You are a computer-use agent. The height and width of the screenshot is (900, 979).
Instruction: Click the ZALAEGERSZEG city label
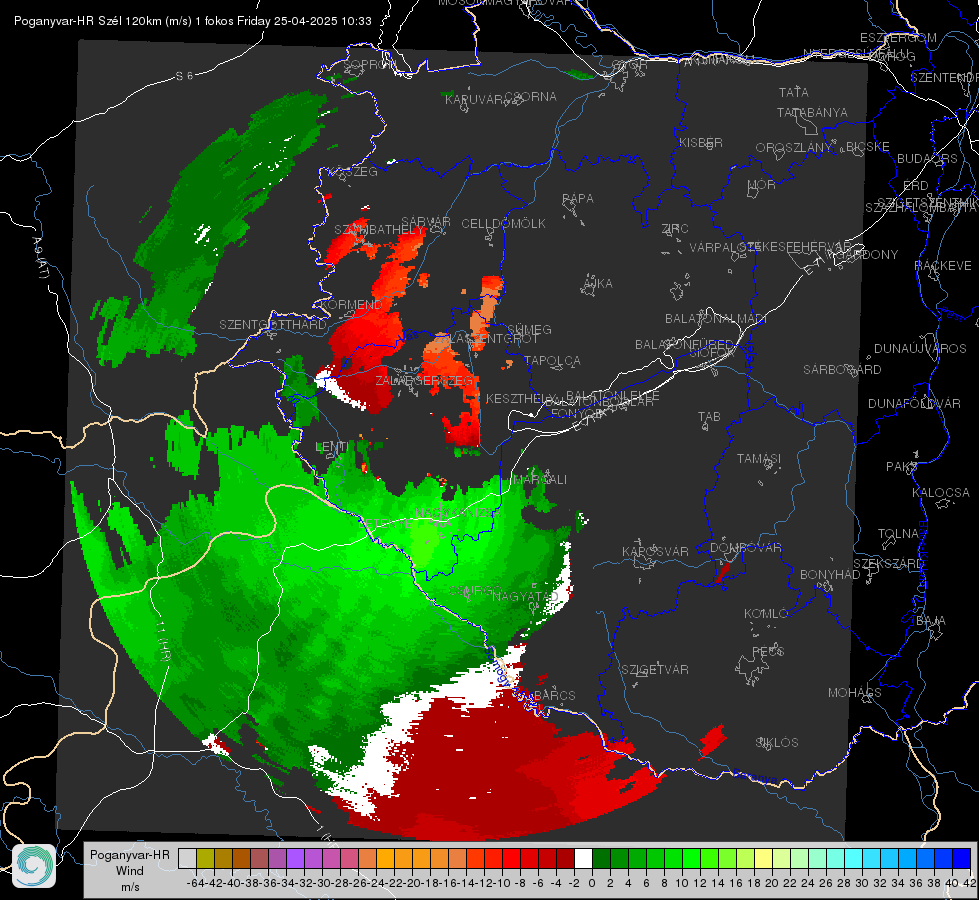424,380
